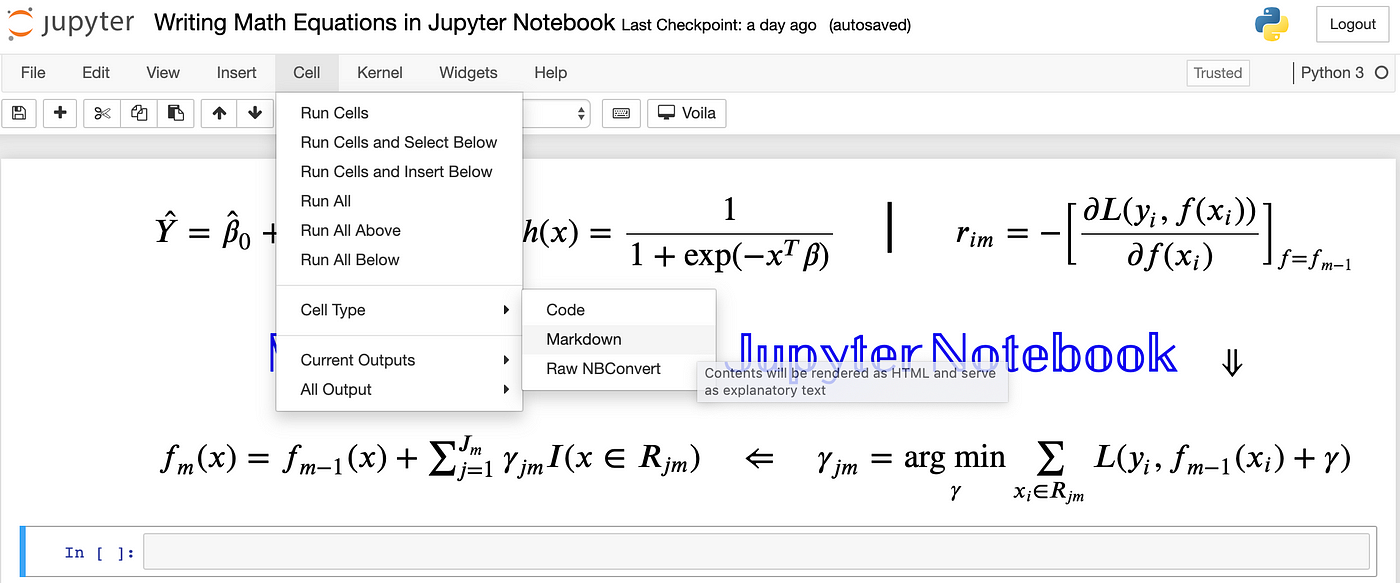
Task: Click the kernel idle indicator circle
Action: [1382, 72]
